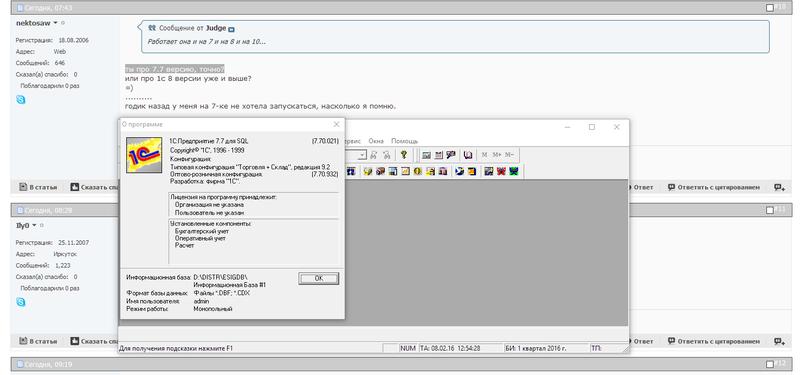Click the Оперативный учет component entry
The image size is (800, 375).
tap(200, 238)
